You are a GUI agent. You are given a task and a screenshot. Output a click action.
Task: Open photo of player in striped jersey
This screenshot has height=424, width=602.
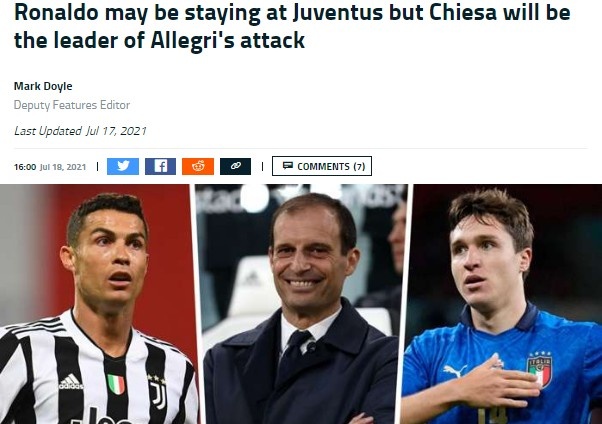point(98,304)
